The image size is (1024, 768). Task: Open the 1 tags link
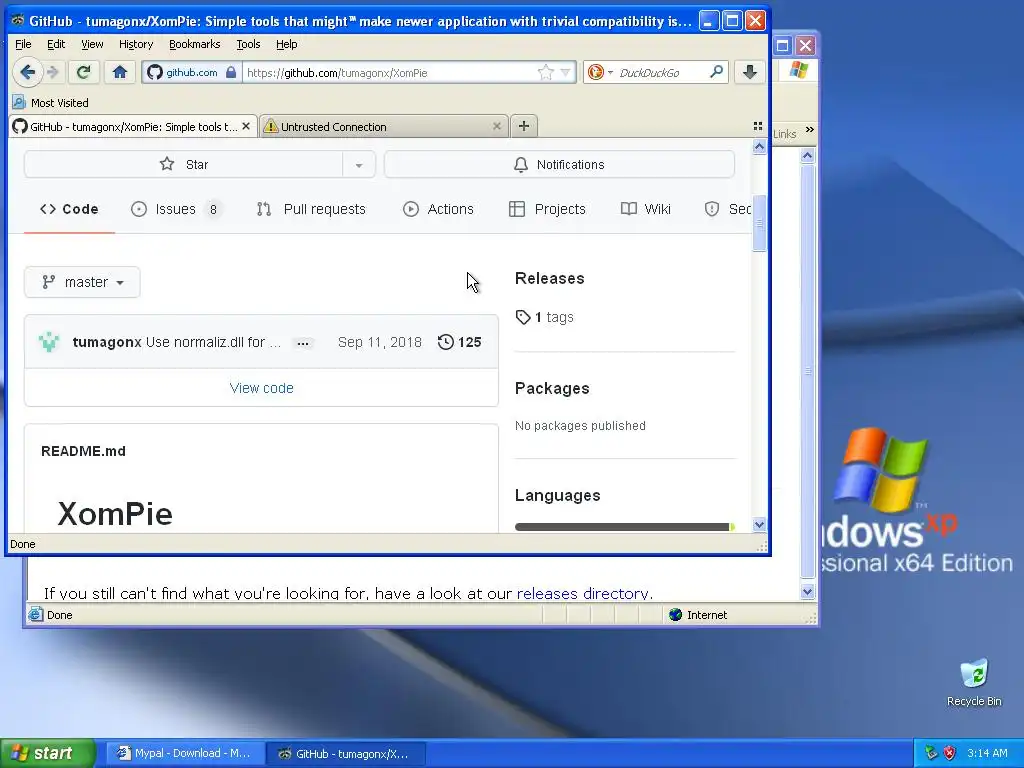(x=545, y=317)
